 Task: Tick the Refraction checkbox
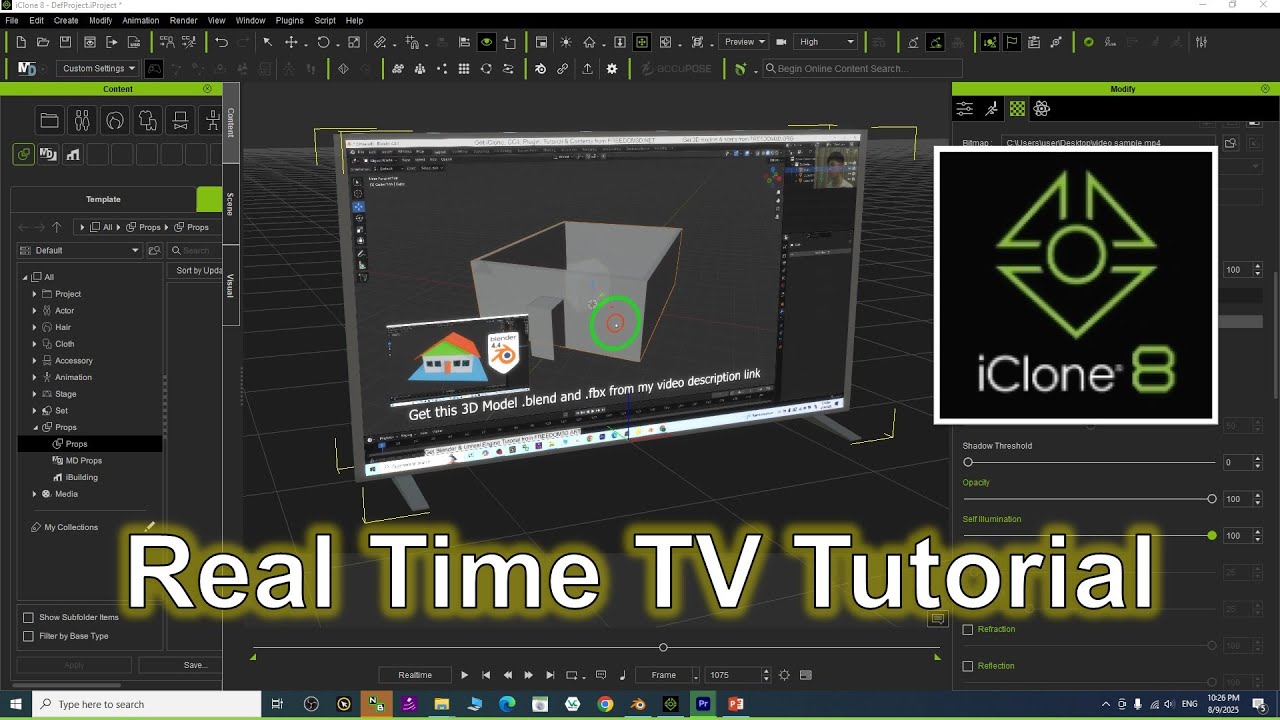pos(968,629)
